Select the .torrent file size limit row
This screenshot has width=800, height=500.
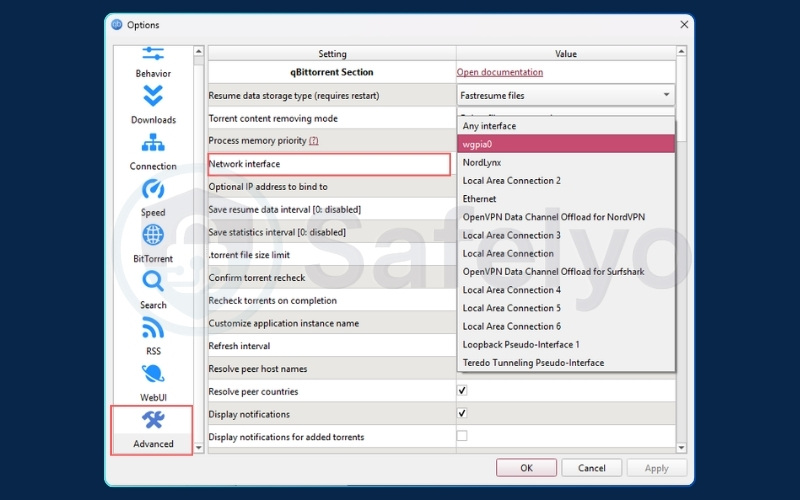[x=332, y=255]
